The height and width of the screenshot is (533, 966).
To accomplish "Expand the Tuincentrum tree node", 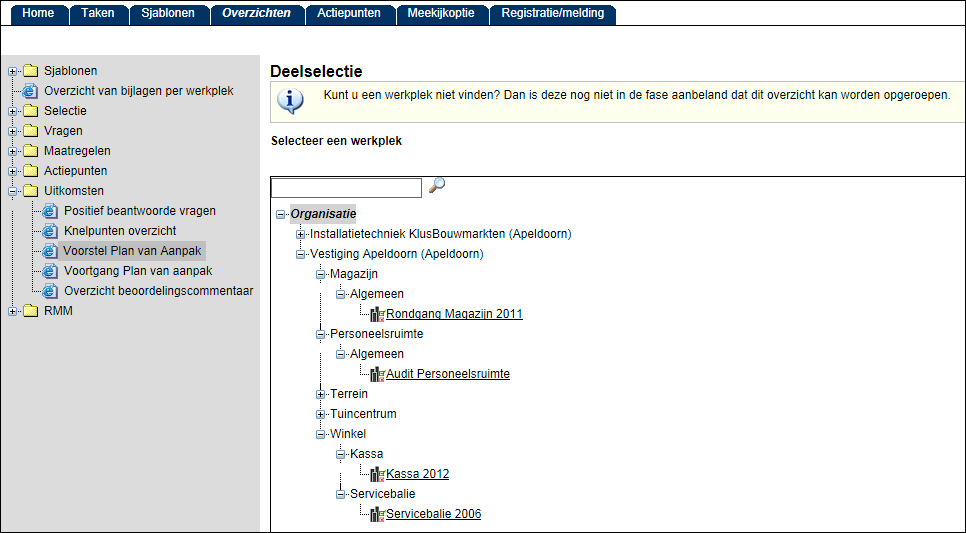I will click(x=321, y=414).
